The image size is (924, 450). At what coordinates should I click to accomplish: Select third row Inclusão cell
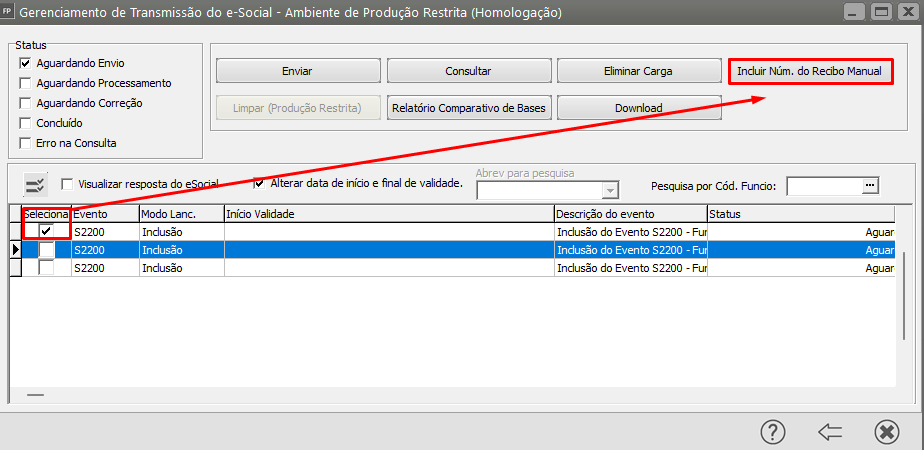(x=182, y=268)
